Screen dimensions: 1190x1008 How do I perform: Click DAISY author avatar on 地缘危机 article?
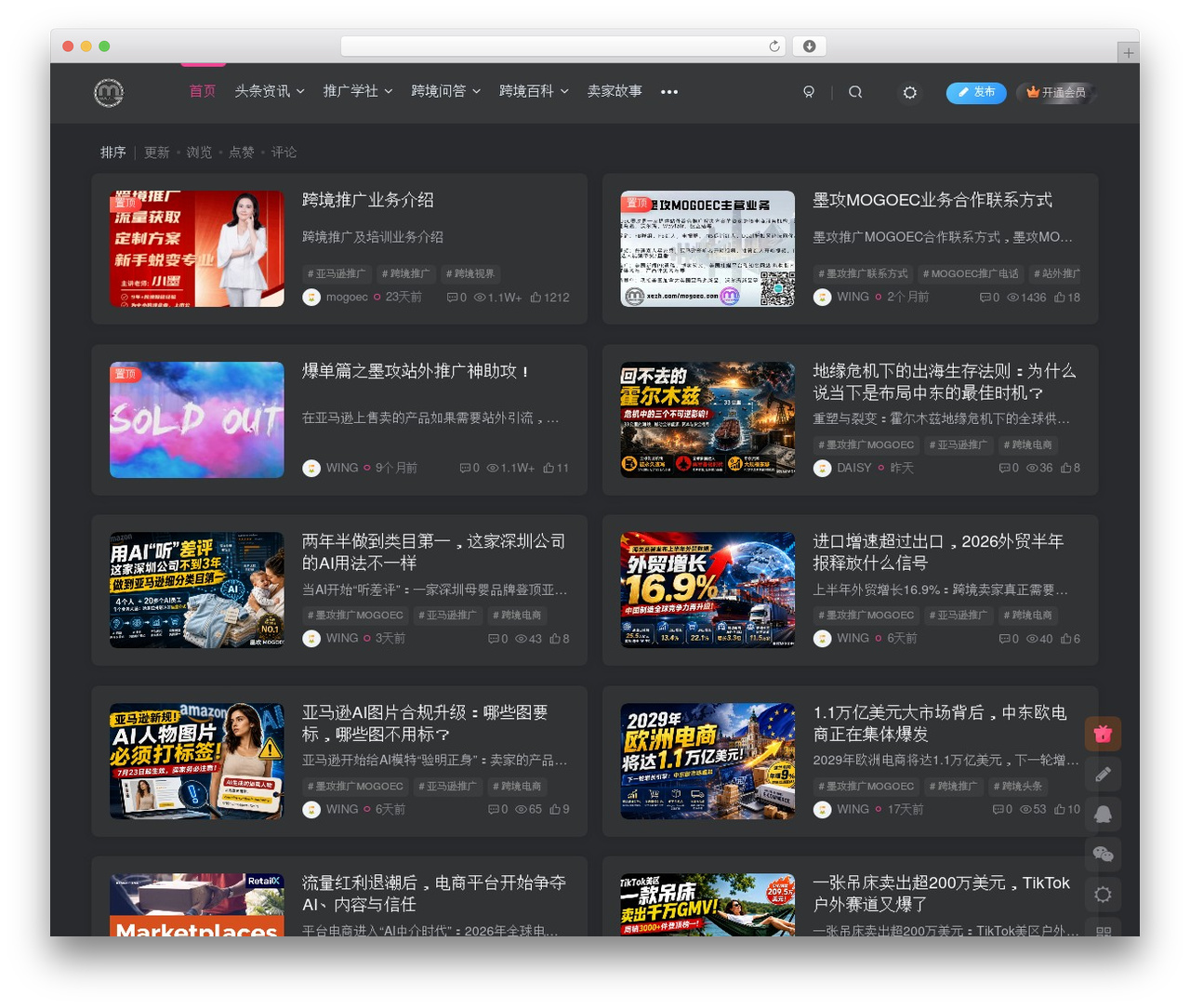(x=822, y=468)
